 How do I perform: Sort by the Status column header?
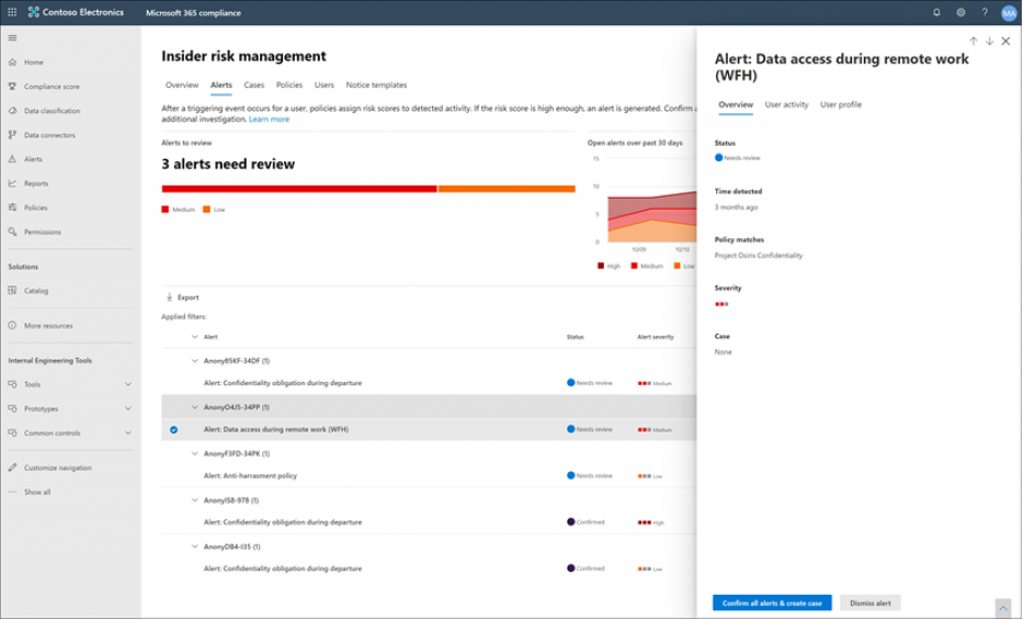click(575, 337)
